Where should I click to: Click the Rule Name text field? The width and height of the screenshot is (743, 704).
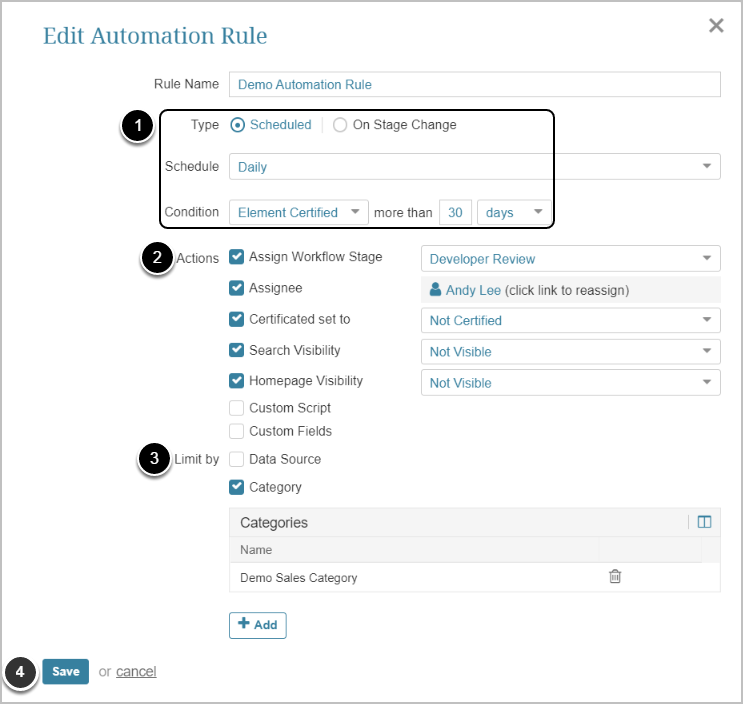point(474,85)
